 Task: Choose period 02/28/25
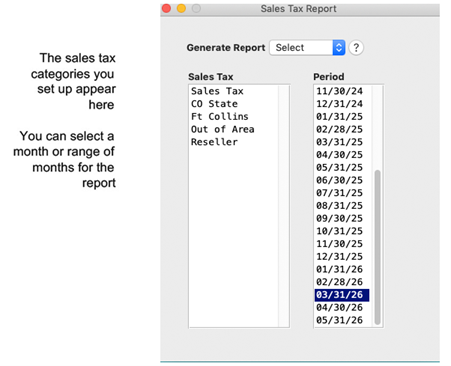pyautogui.click(x=339, y=129)
